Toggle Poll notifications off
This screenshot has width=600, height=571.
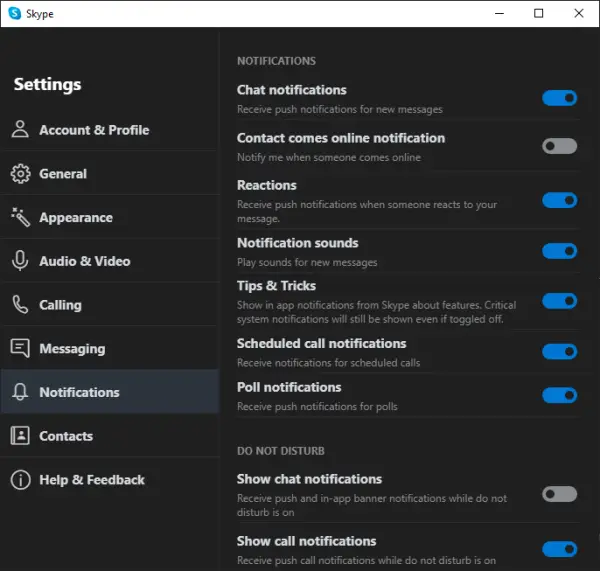(x=559, y=395)
